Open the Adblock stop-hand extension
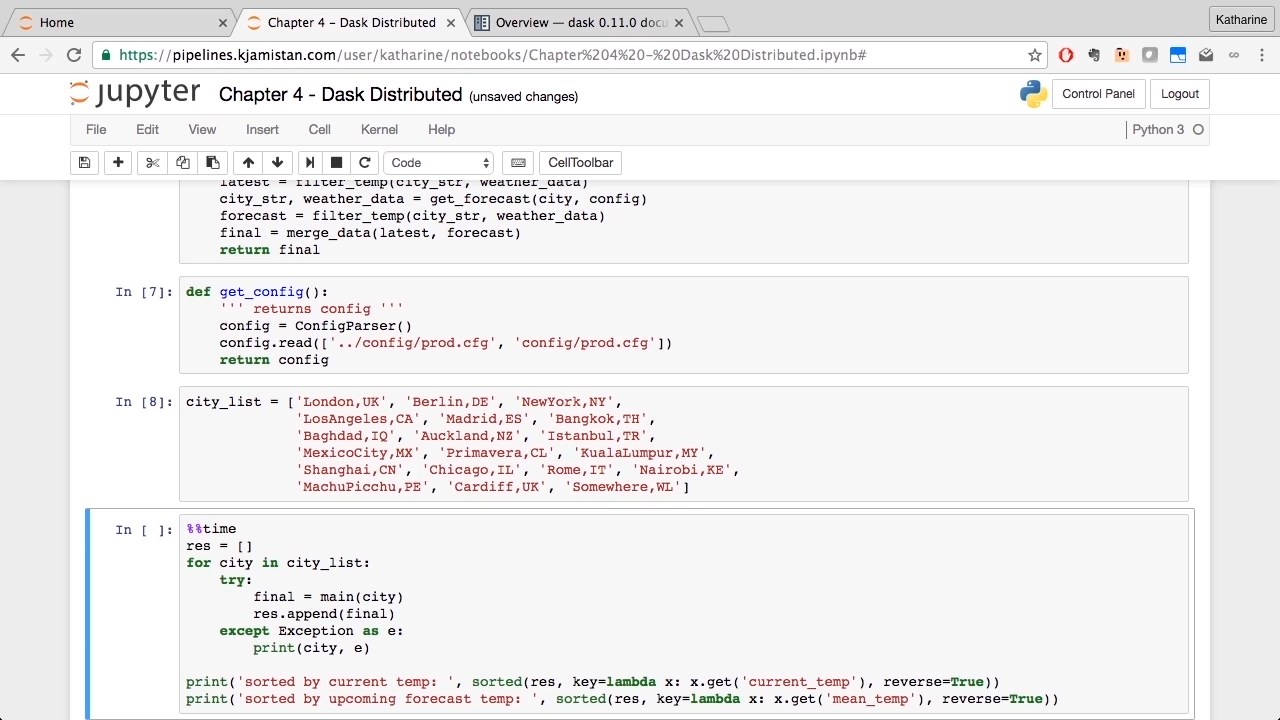The height and width of the screenshot is (720, 1280). [x=1066, y=55]
